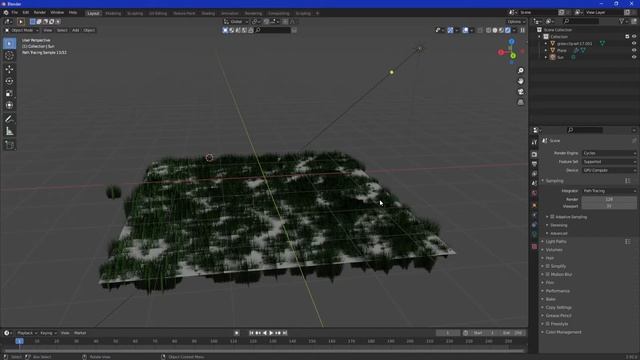Click the outliner search field
Screen dimensions: 640x360
click(581, 21)
